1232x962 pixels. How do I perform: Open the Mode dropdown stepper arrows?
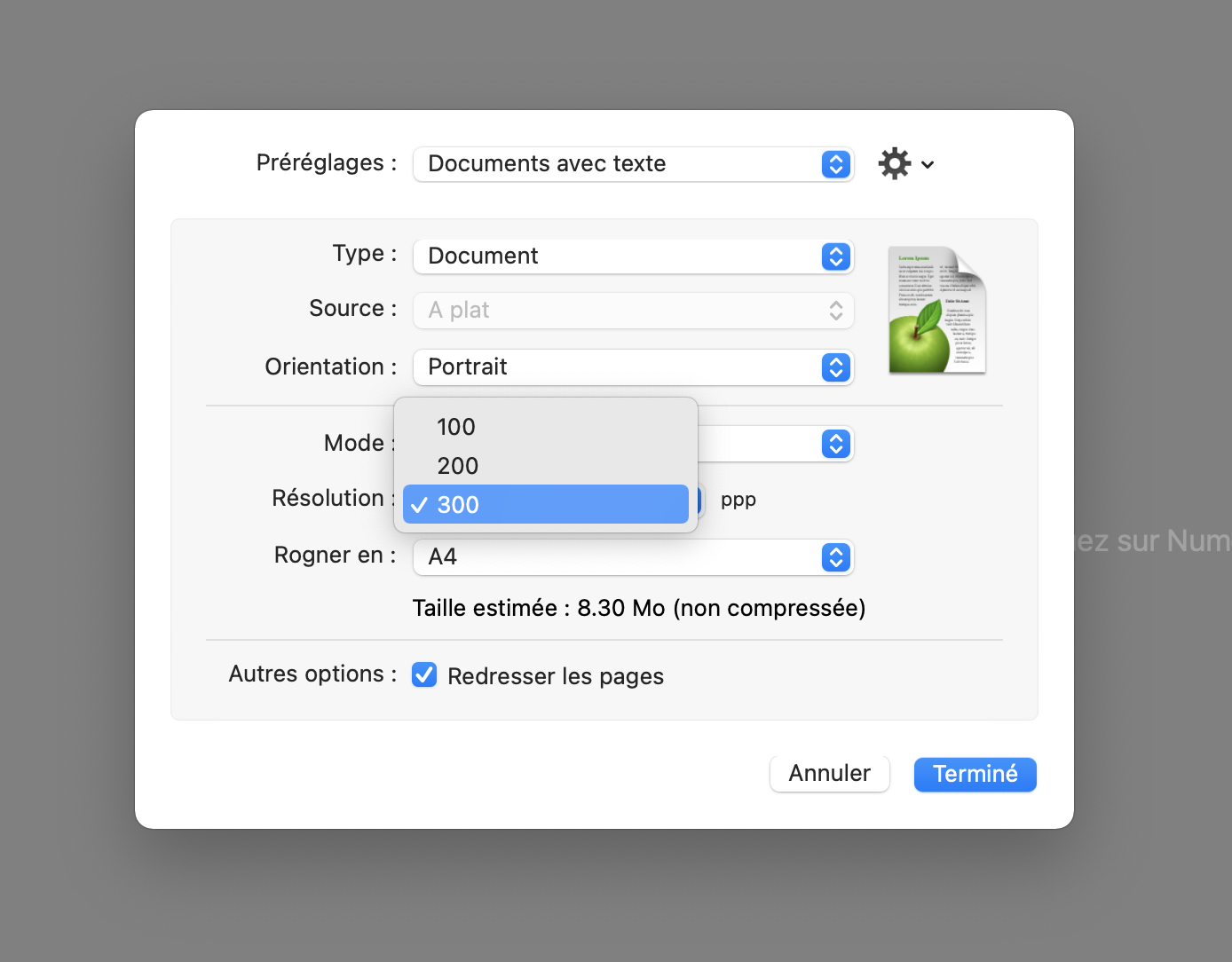pyautogui.click(x=836, y=444)
